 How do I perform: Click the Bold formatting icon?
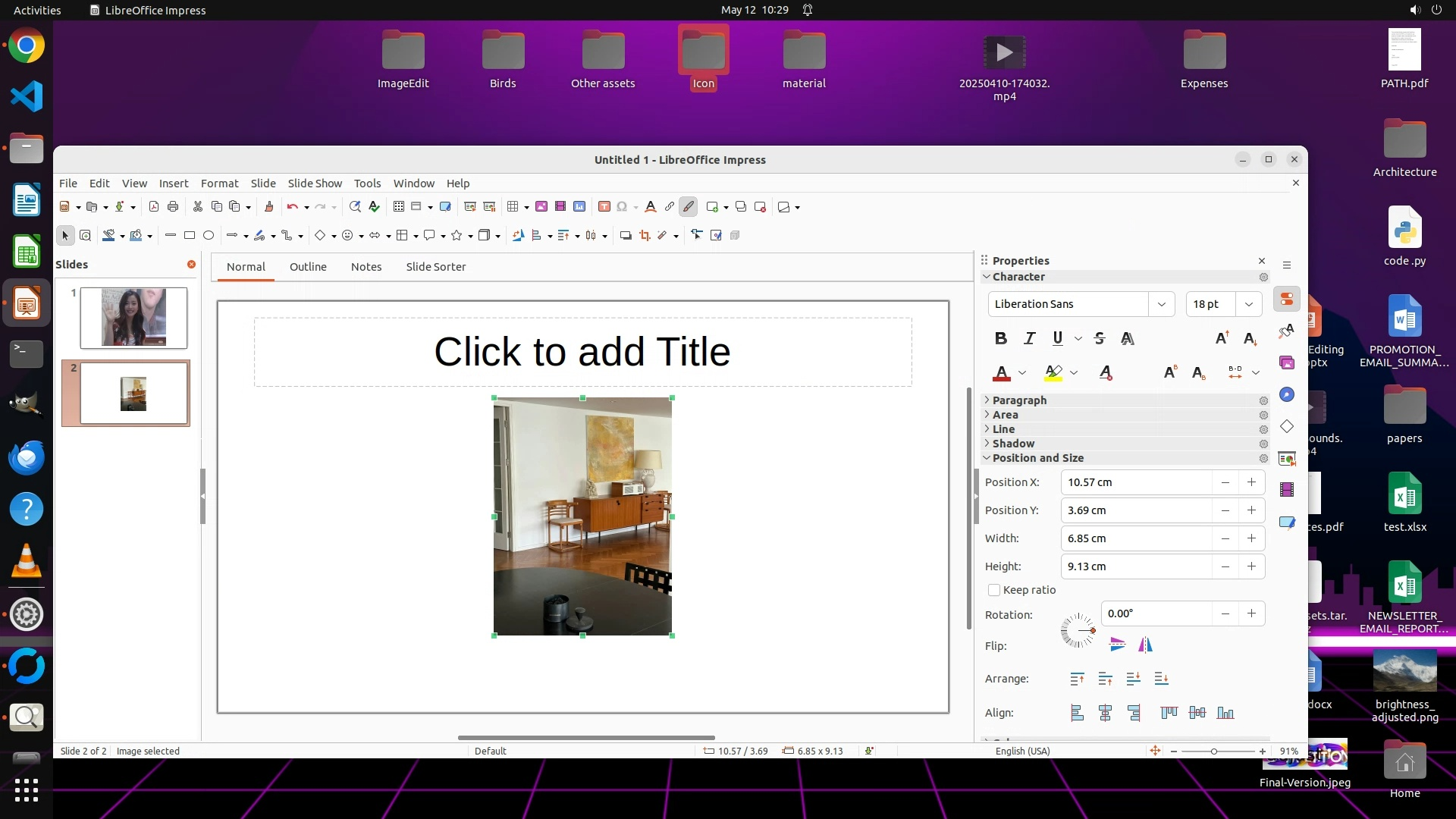[x=1001, y=339]
